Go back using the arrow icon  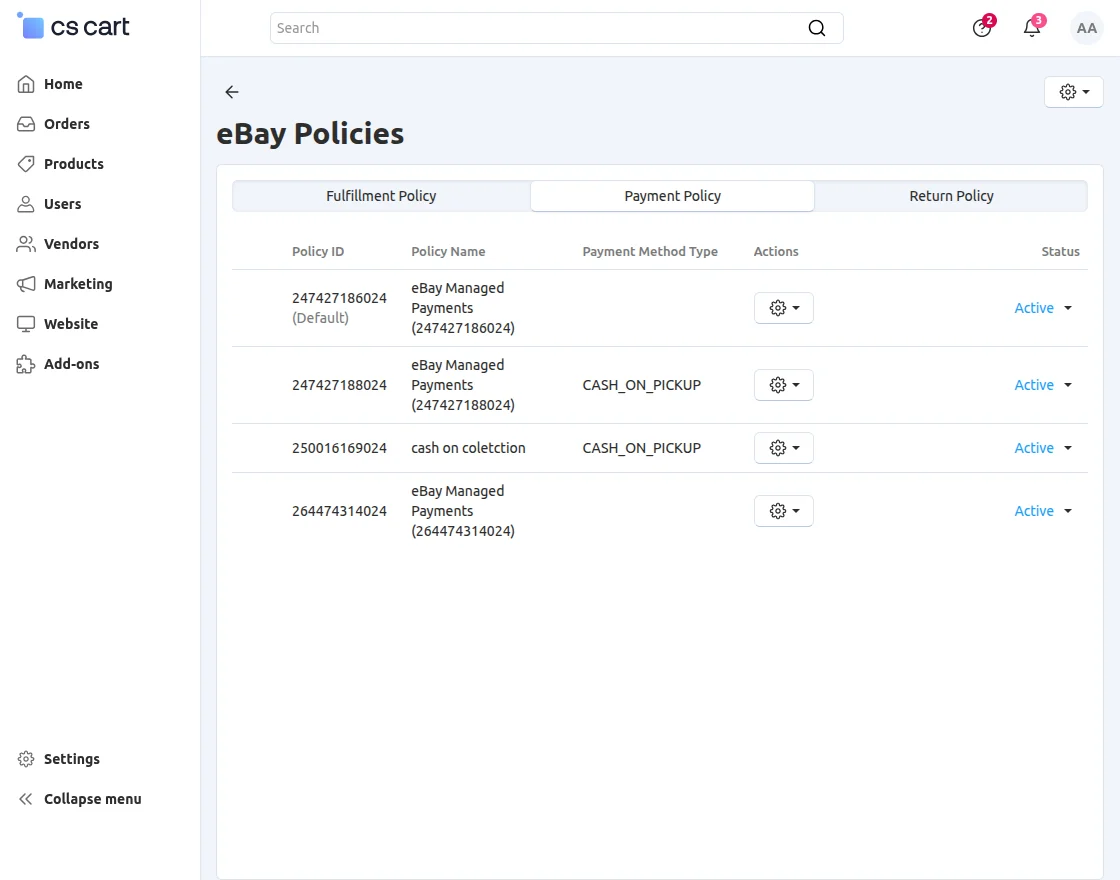tap(231, 91)
